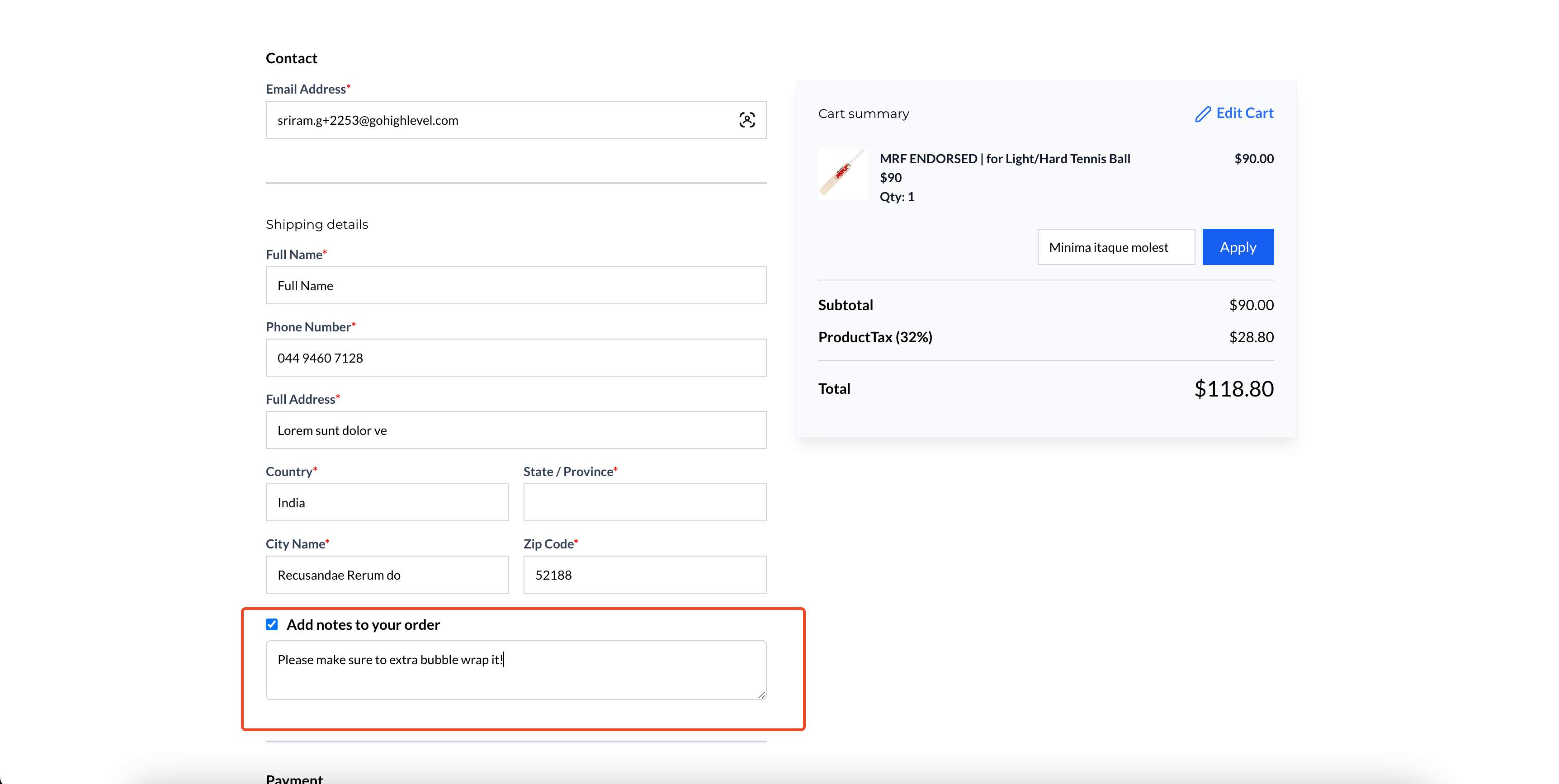Click the cricket bat product thumbnail
Screen dimensions: 1559x784
tap(842, 174)
